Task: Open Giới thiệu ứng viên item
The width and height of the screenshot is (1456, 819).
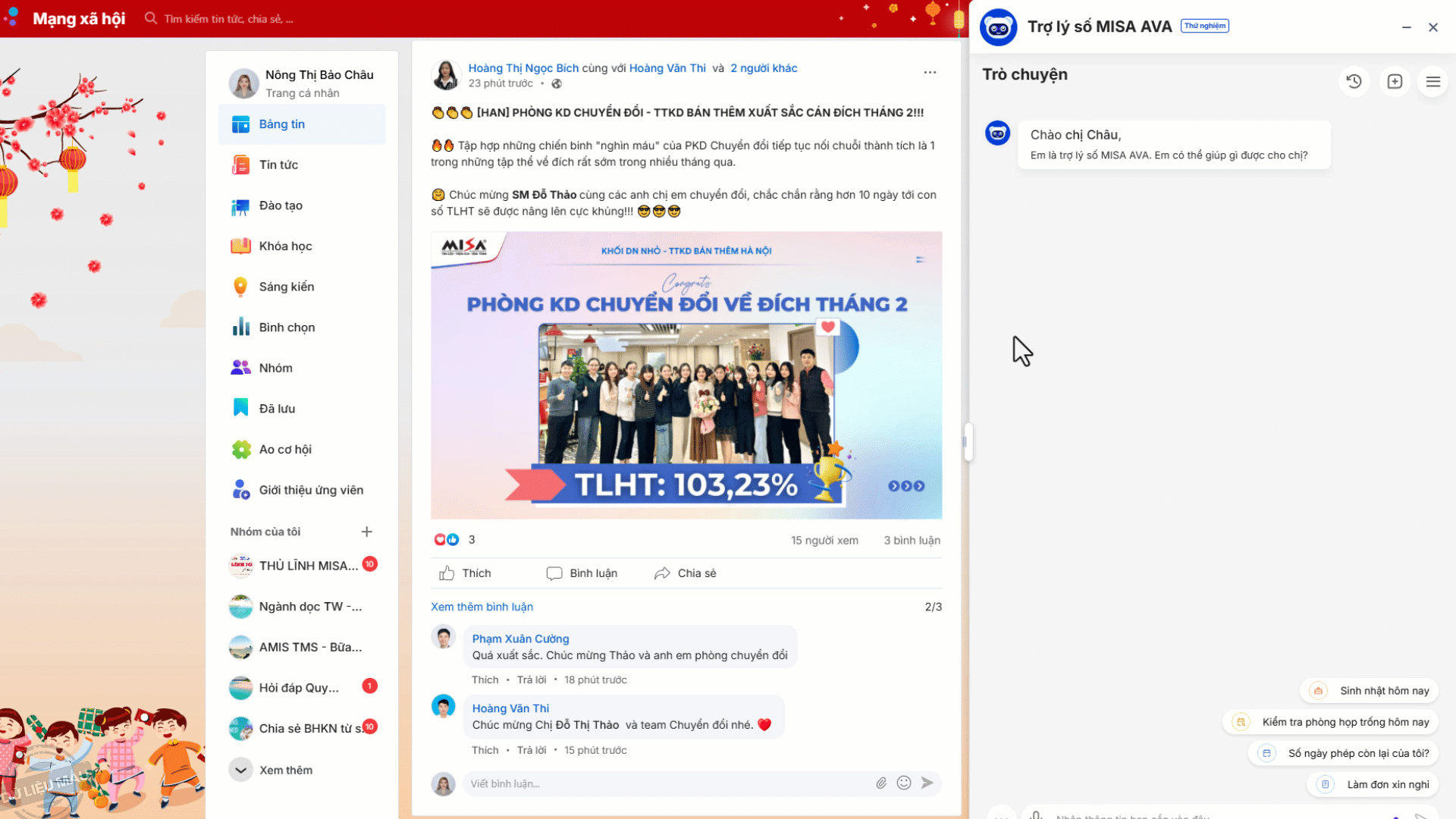Action: pyautogui.click(x=302, y=490)
